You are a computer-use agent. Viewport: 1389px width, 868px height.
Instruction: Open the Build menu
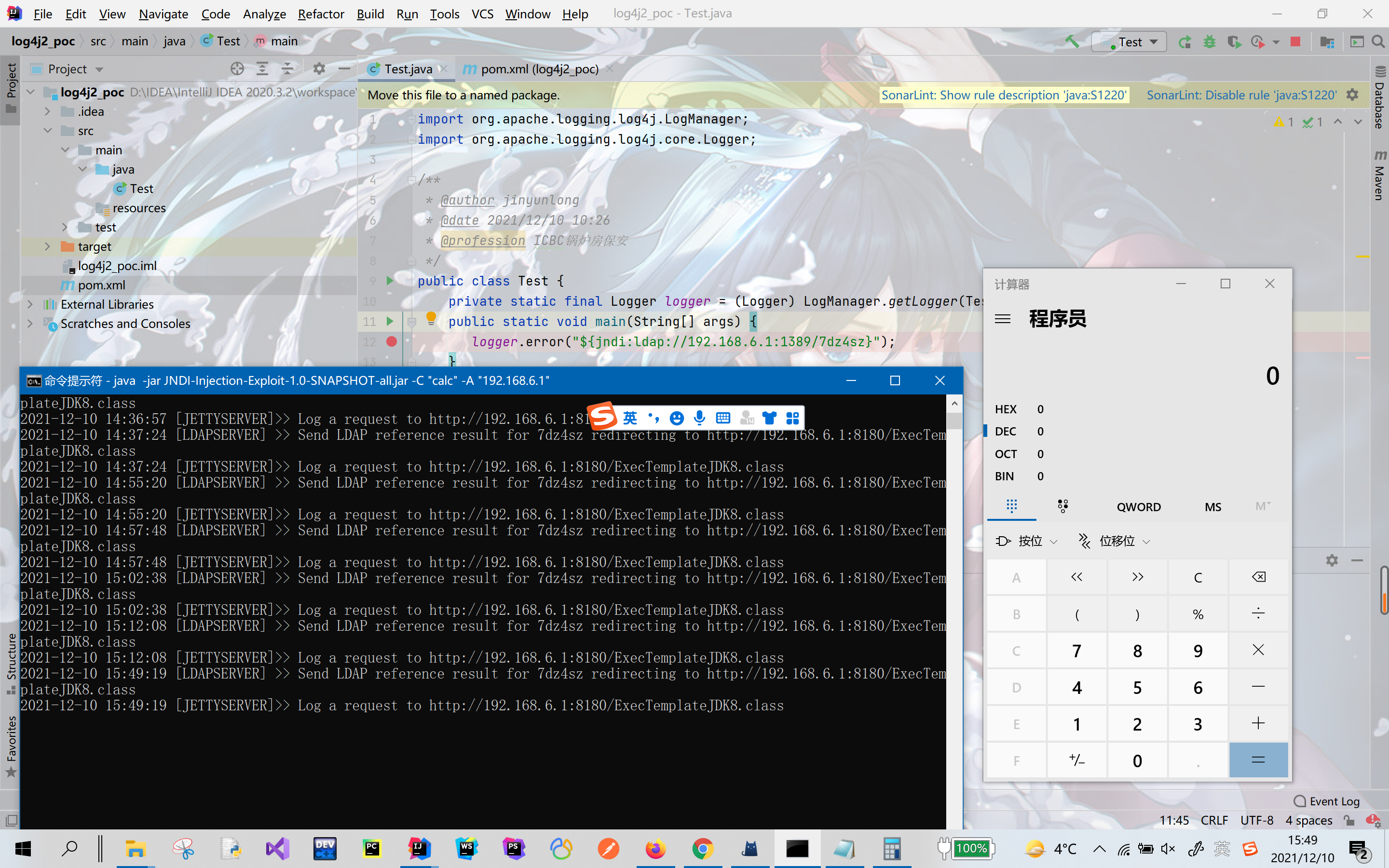[370, 14]
